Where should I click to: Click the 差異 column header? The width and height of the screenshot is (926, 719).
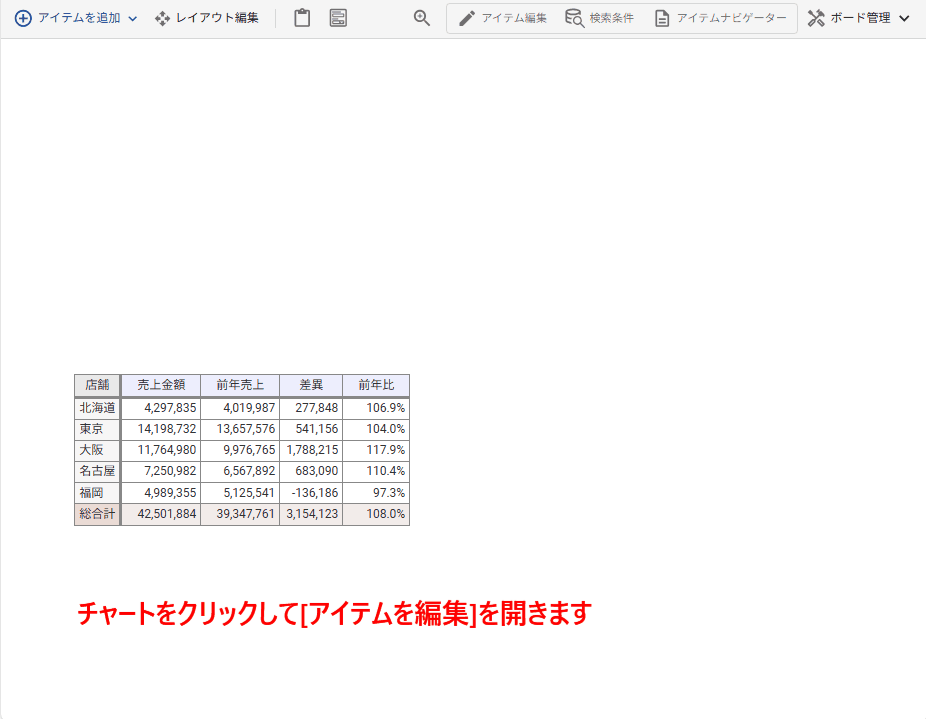tap(311, 385)
